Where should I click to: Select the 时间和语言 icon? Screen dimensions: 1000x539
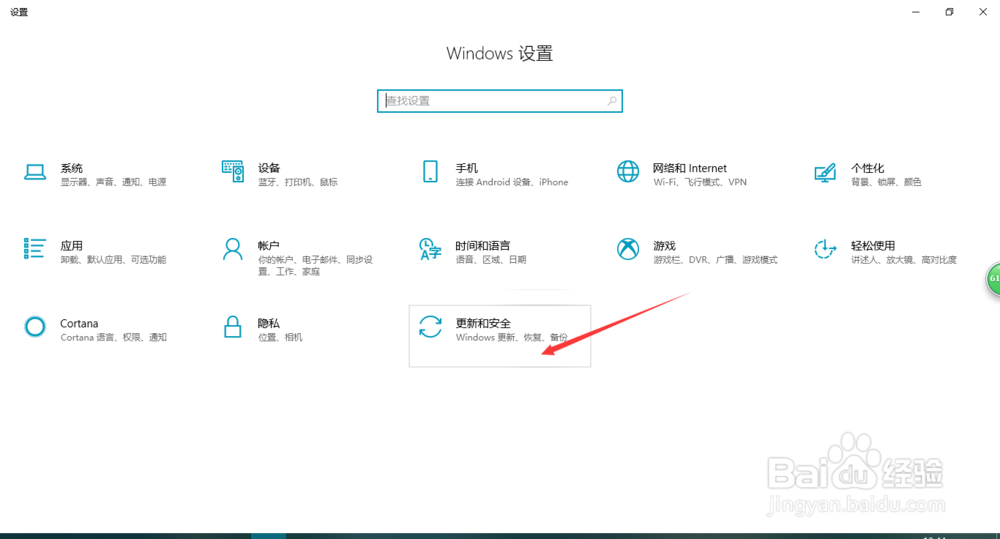tap(430, 249)
